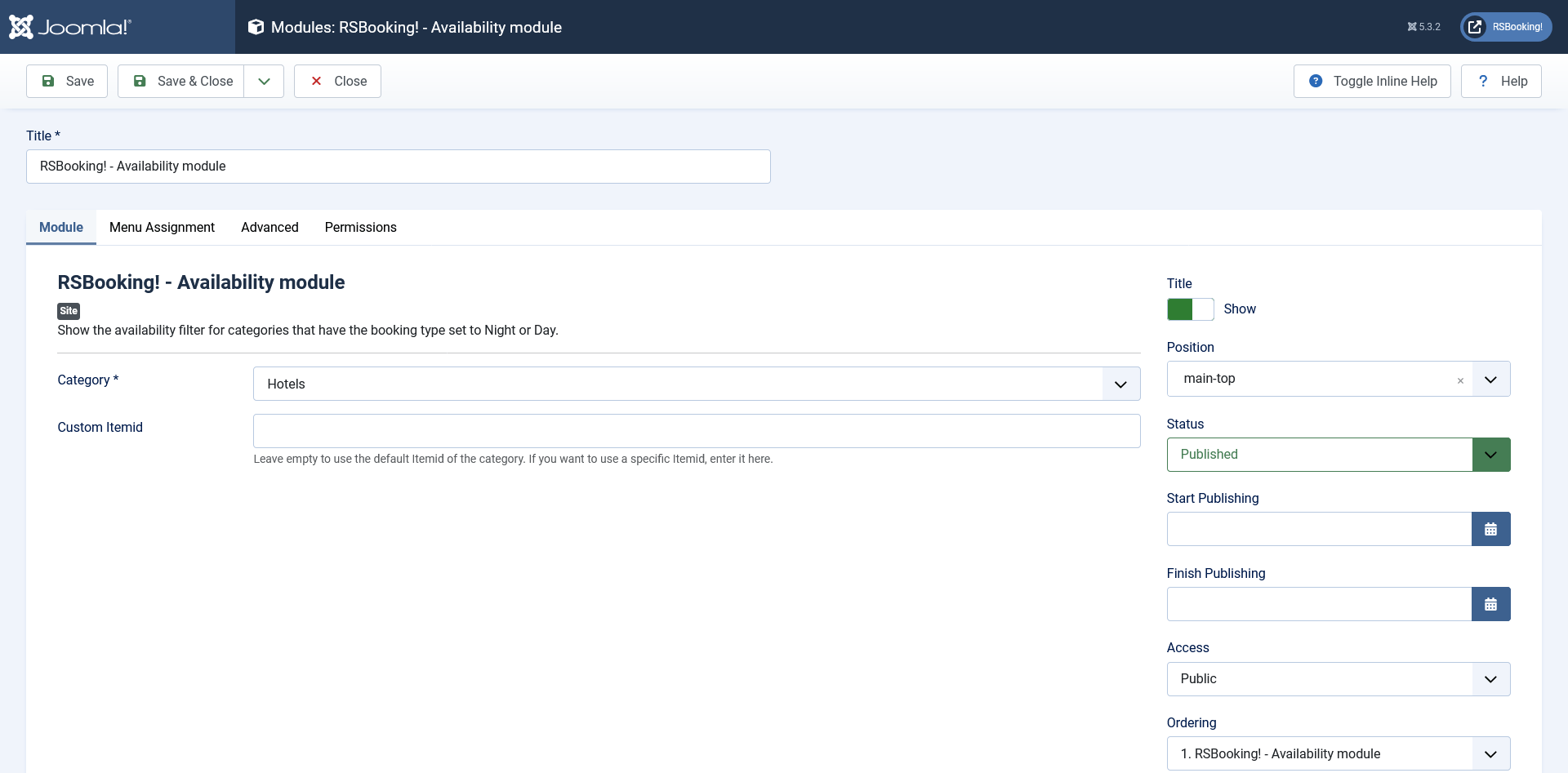Viewport: 1568px width, 773px height.
Task: Click the module Title input field
Action: coord(399,167)
